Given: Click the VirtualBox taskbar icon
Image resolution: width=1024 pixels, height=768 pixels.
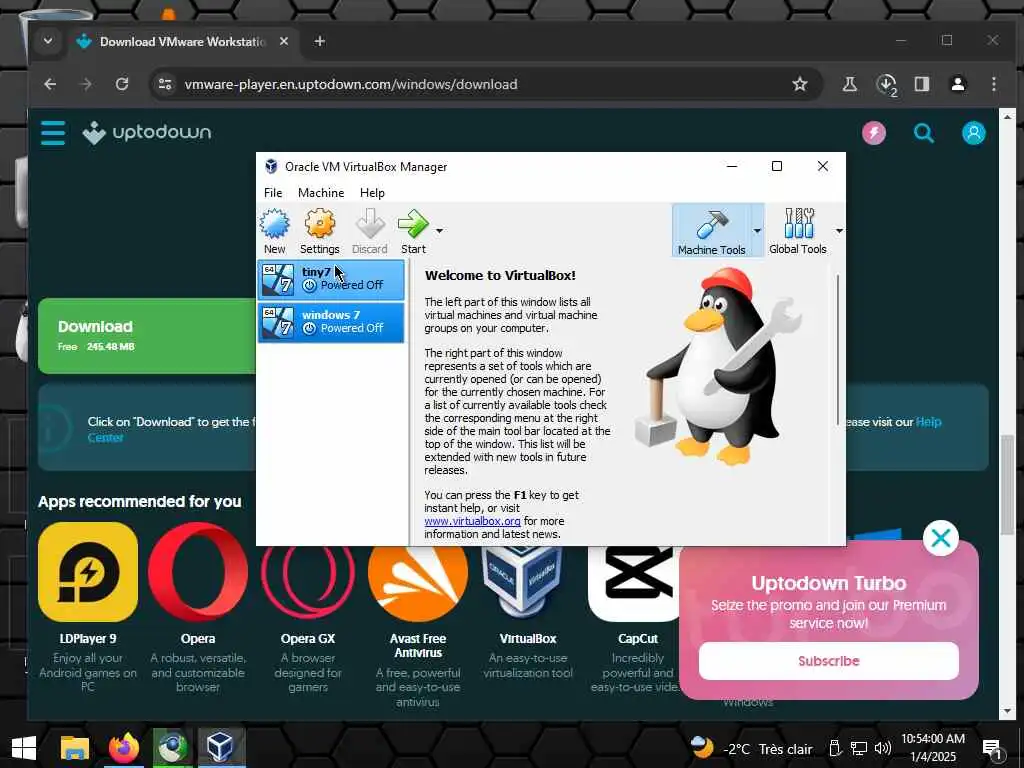Looking at the screenshot, I should click(x=221, y=748).
